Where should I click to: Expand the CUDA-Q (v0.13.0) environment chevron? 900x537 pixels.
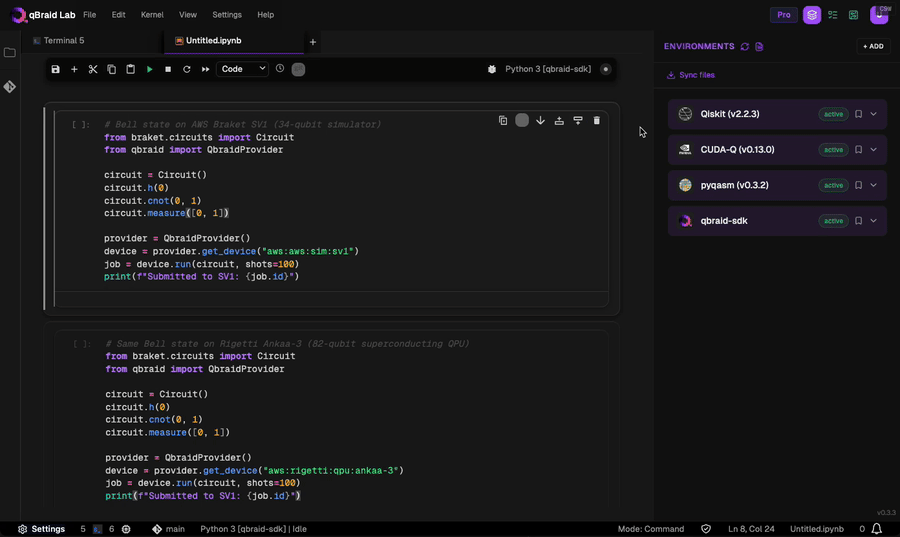pyautogui.click(x=874, y=150)
